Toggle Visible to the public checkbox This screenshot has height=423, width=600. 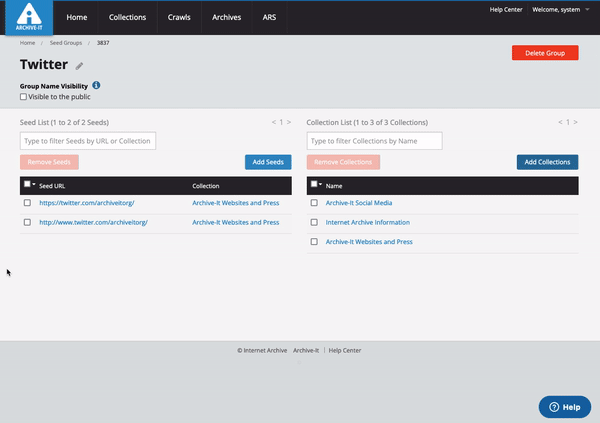coord(24,97)
